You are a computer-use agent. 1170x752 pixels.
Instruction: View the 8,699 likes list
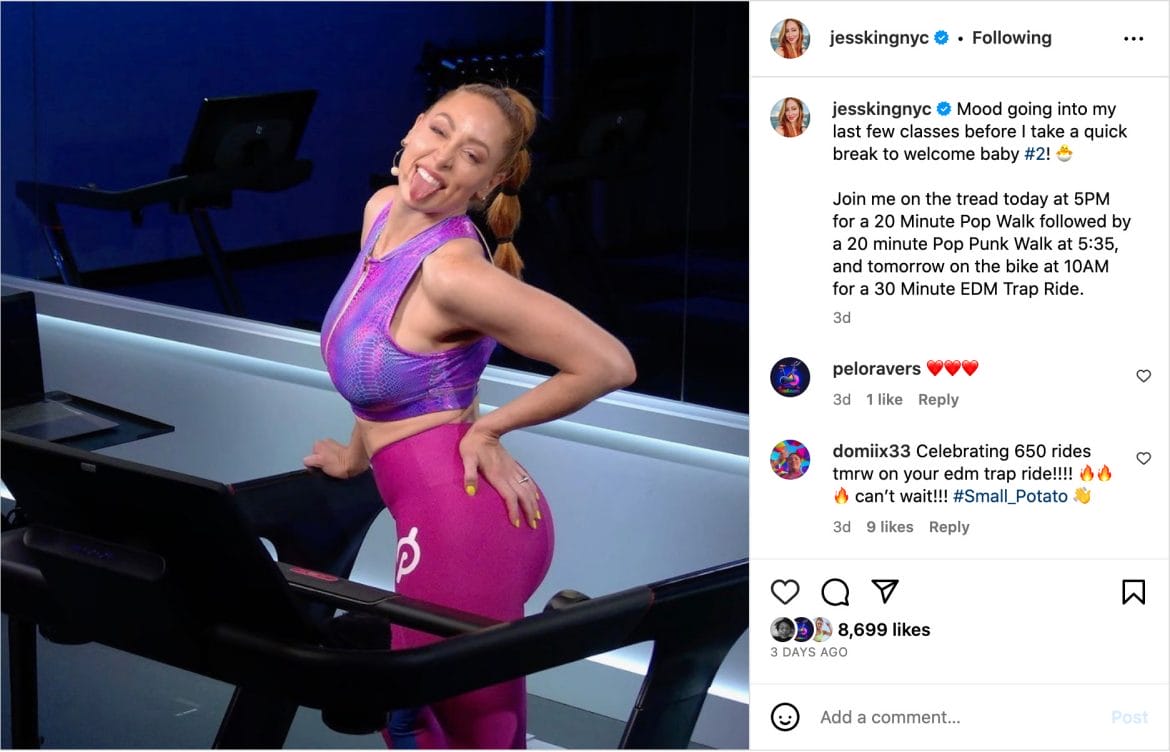[x=884, y=630]
